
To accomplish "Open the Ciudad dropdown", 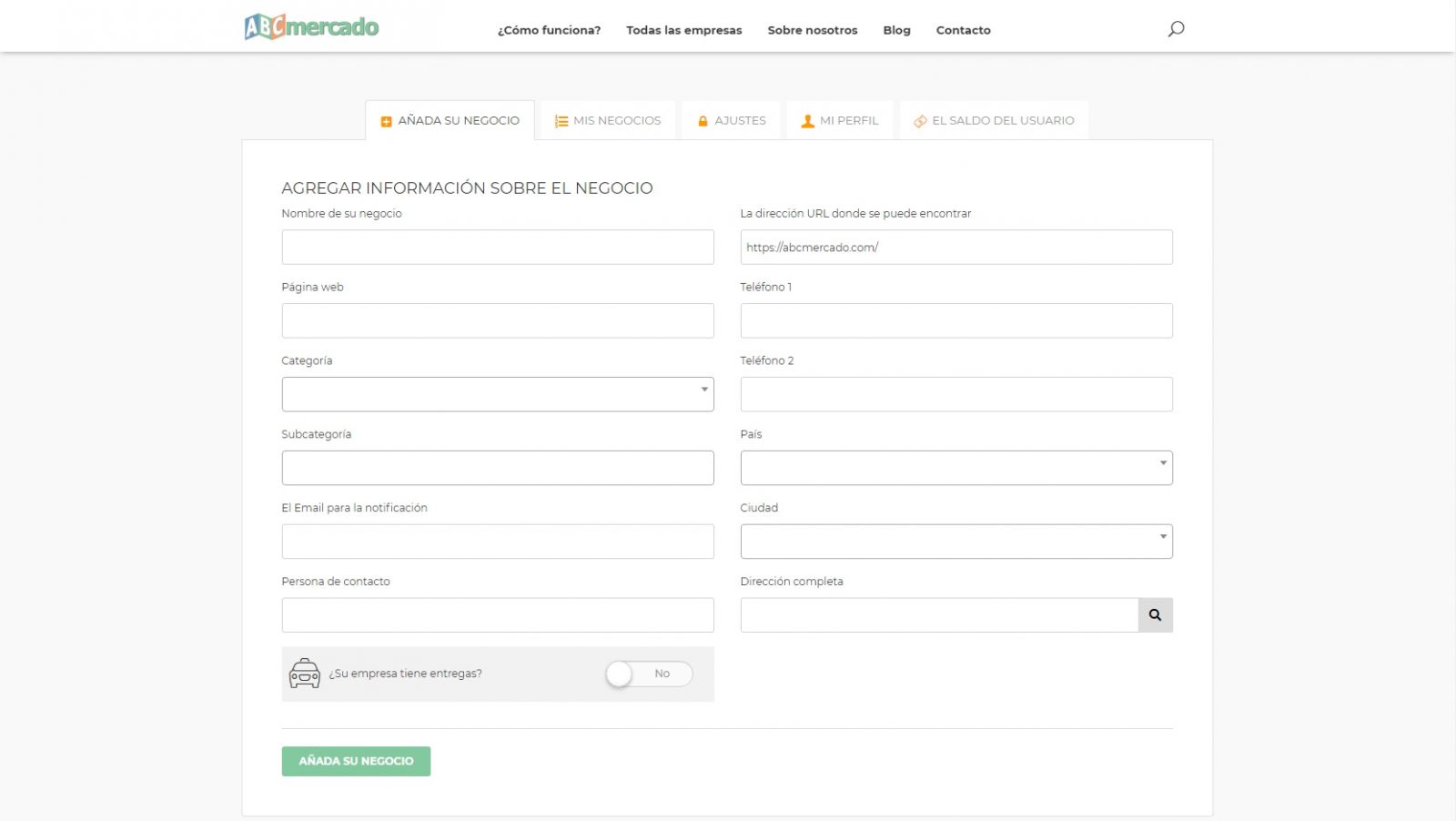I will pos(956,542).
